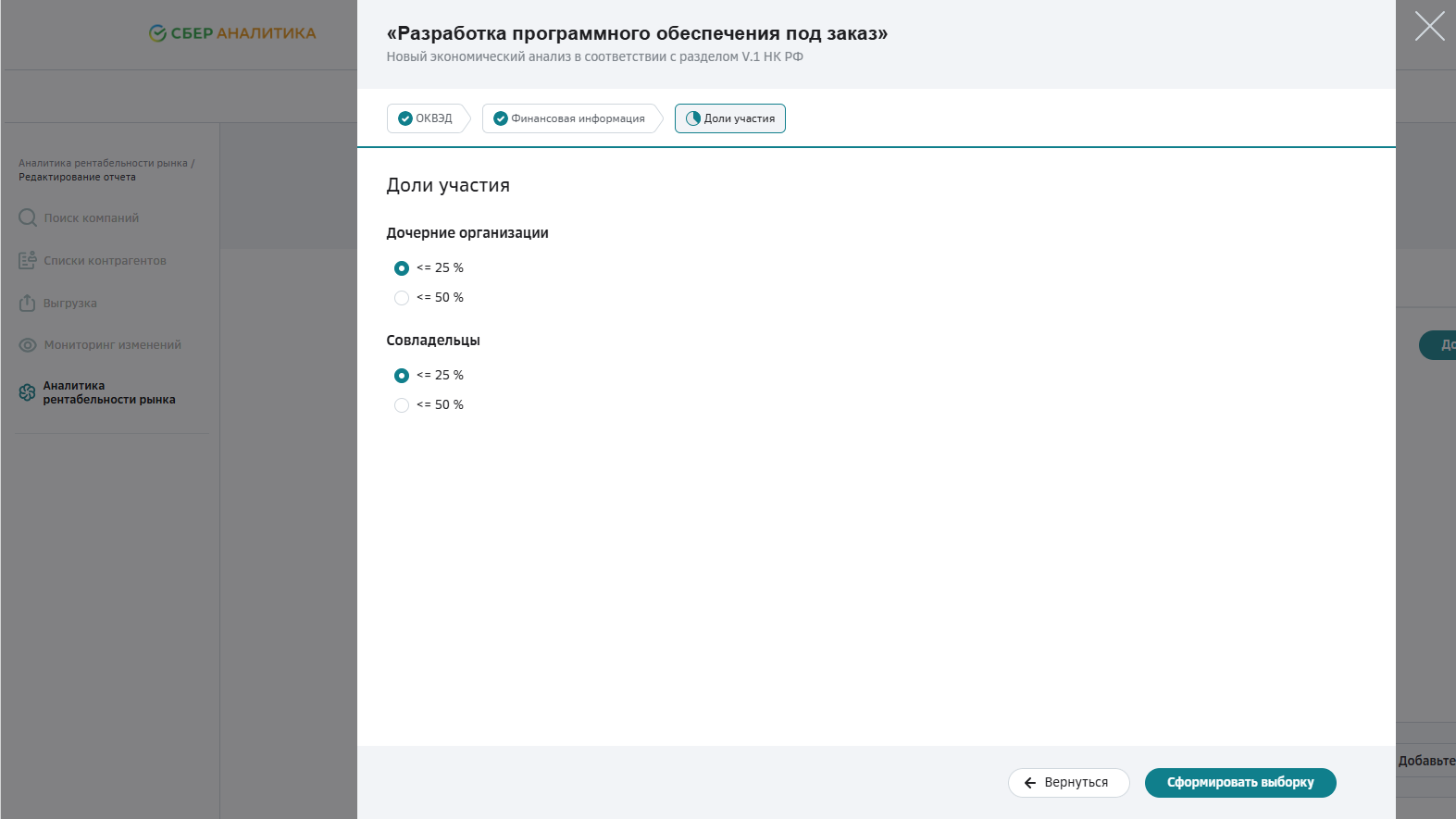Image resolution: width=1456 pixels, height=819 pixels.
Task: Open Мониторинг изменений in the sidebar
Action: click(x=112, y=345)
